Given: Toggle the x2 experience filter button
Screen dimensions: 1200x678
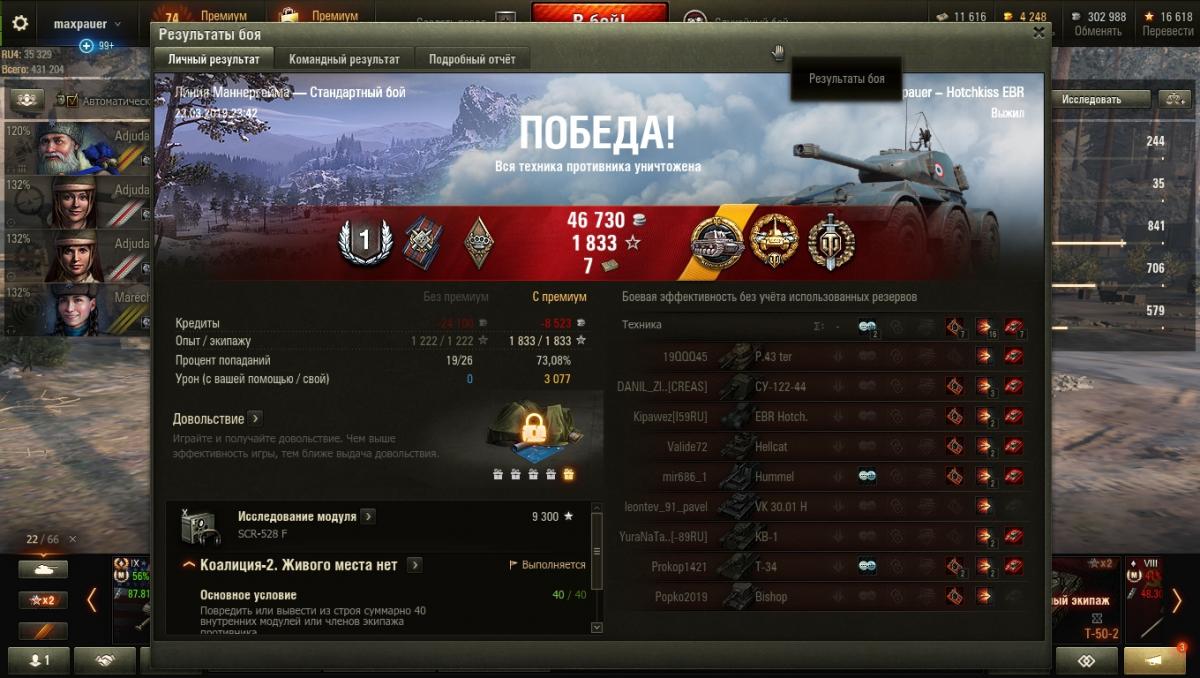Looking at the screenshot, I should coord(43,600).
